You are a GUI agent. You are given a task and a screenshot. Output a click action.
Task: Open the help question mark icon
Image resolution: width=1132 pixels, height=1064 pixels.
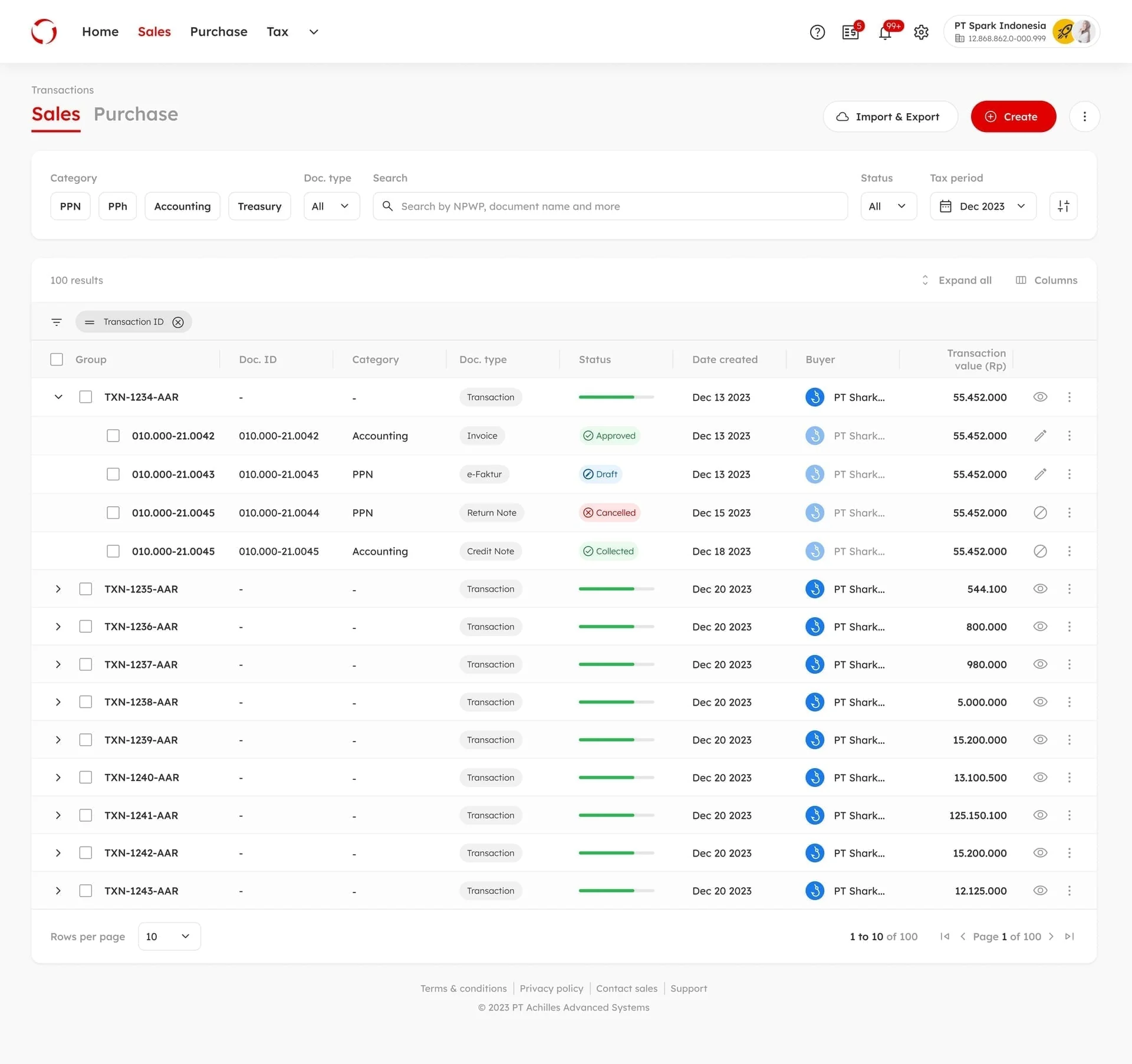817,32
